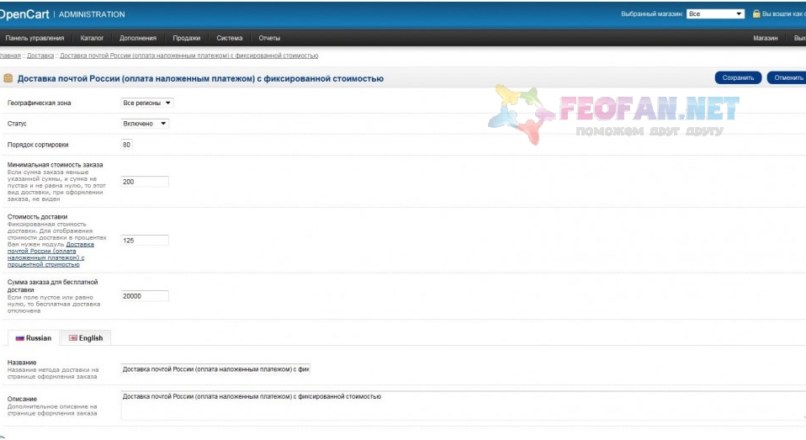Click the Отменить button
Screen dimensions: 806x440
coord(788,78)
